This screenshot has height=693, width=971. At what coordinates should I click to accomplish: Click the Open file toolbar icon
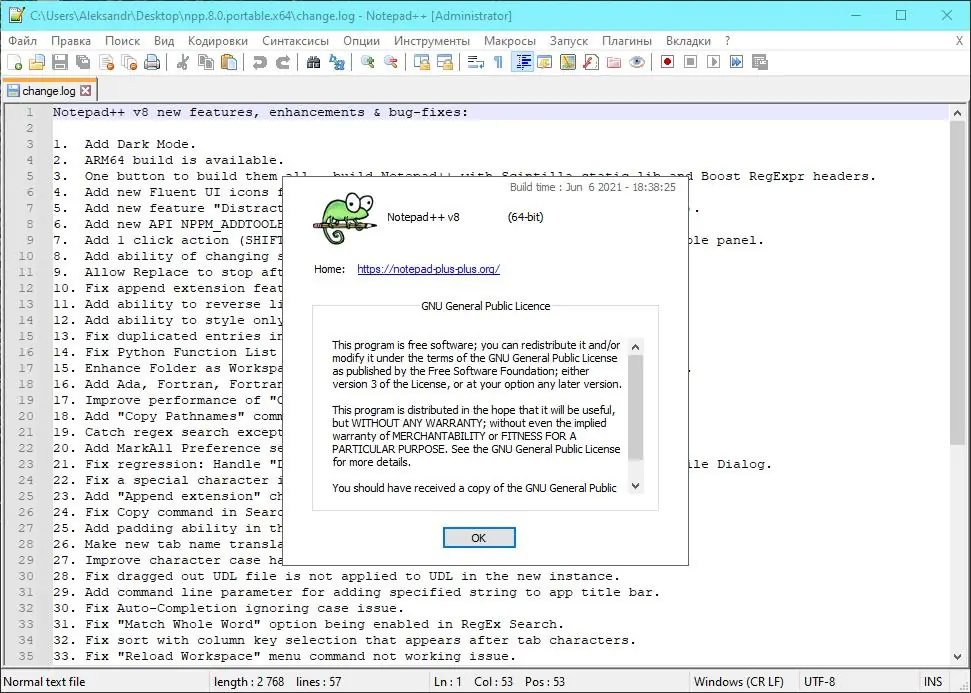point(37,61)
